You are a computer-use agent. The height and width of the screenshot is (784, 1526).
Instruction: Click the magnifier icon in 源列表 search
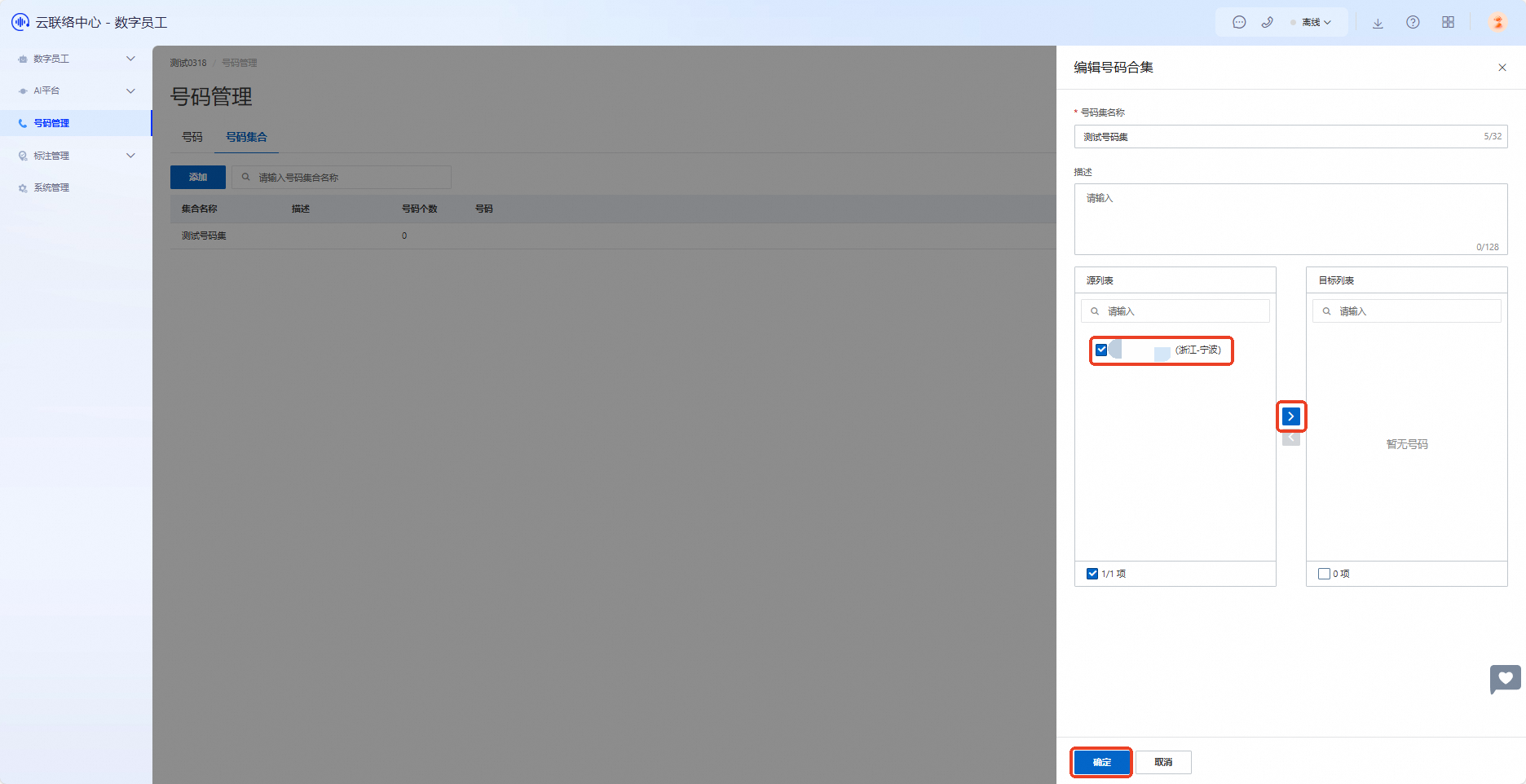pos(1095,311)
